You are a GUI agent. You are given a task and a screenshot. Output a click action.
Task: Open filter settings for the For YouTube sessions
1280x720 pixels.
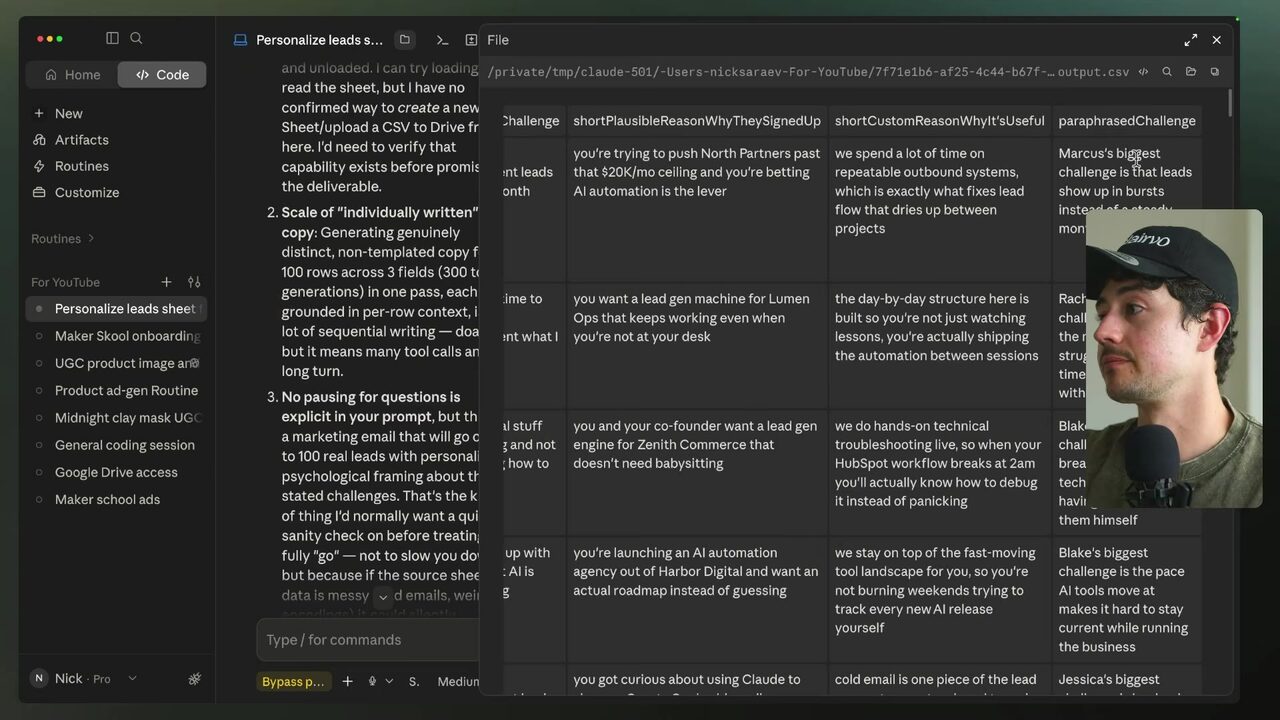pos(194,282)
